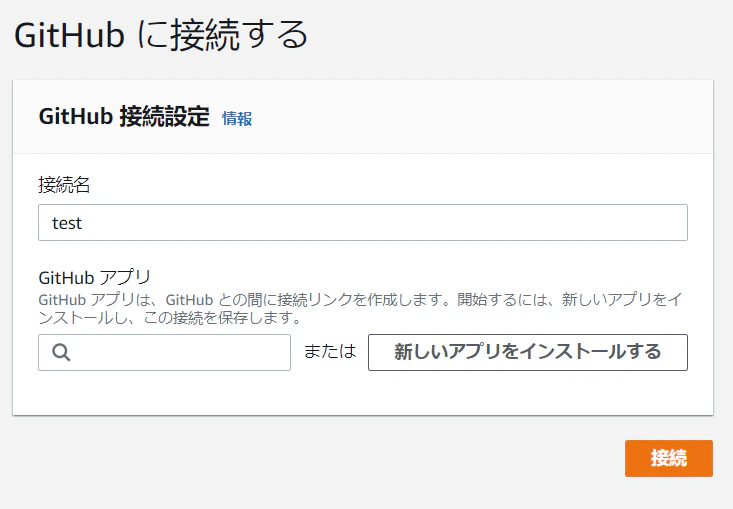Click the GitHub 接続設定 panel heading
Viewport: 733px width, 509px height.
[124, 117]
